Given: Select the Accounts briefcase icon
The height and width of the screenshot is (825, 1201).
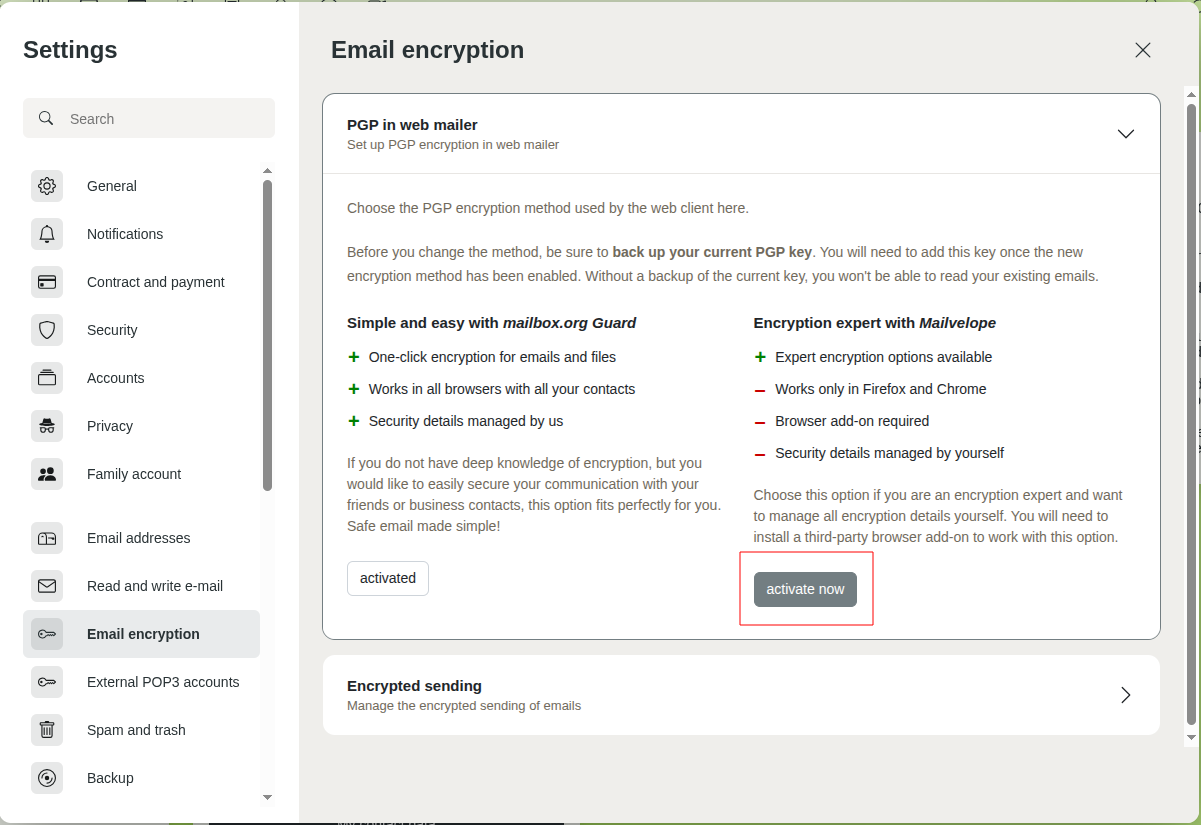Looking at the screenshot, I should tap(47, 378).
